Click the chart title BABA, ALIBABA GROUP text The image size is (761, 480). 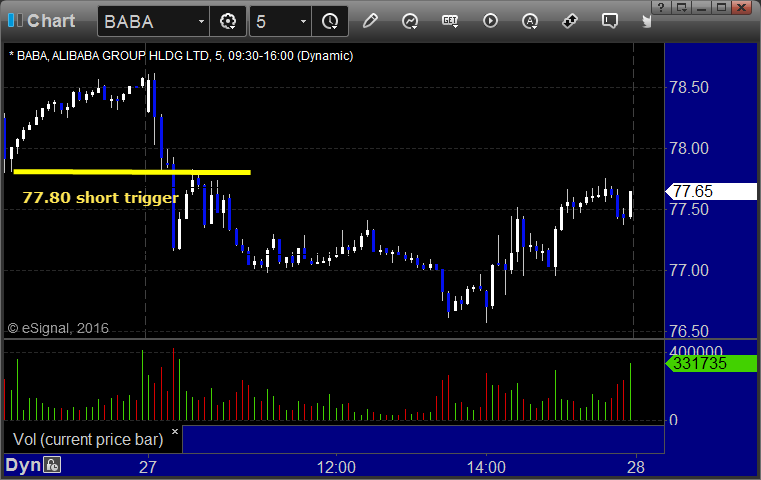(181, 56)
